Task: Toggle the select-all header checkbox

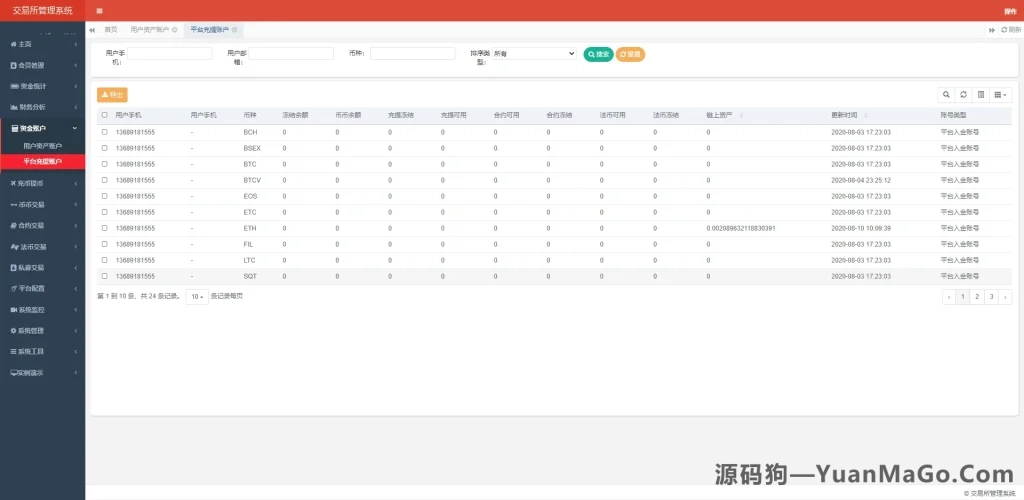Action: pos(104,116)
